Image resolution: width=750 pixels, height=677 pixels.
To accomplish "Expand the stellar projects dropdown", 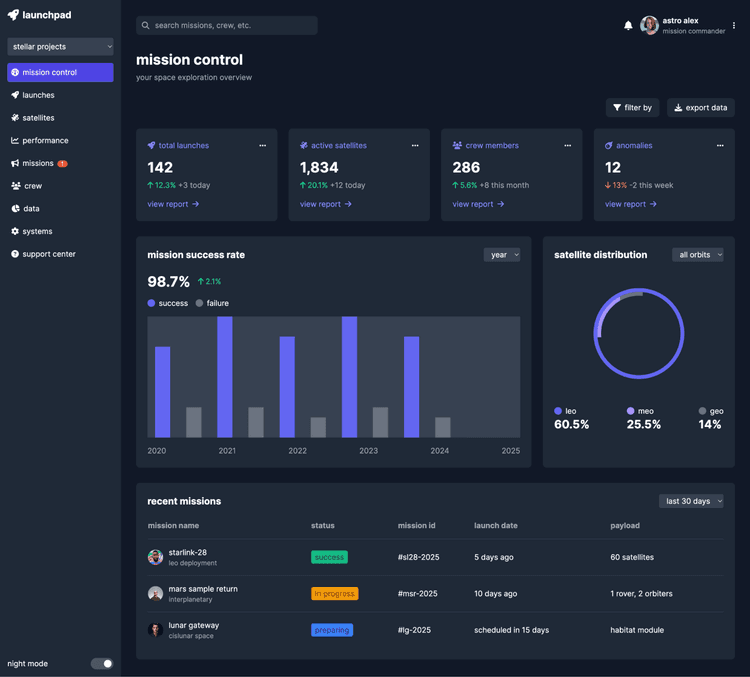I will tap(60, 46).
